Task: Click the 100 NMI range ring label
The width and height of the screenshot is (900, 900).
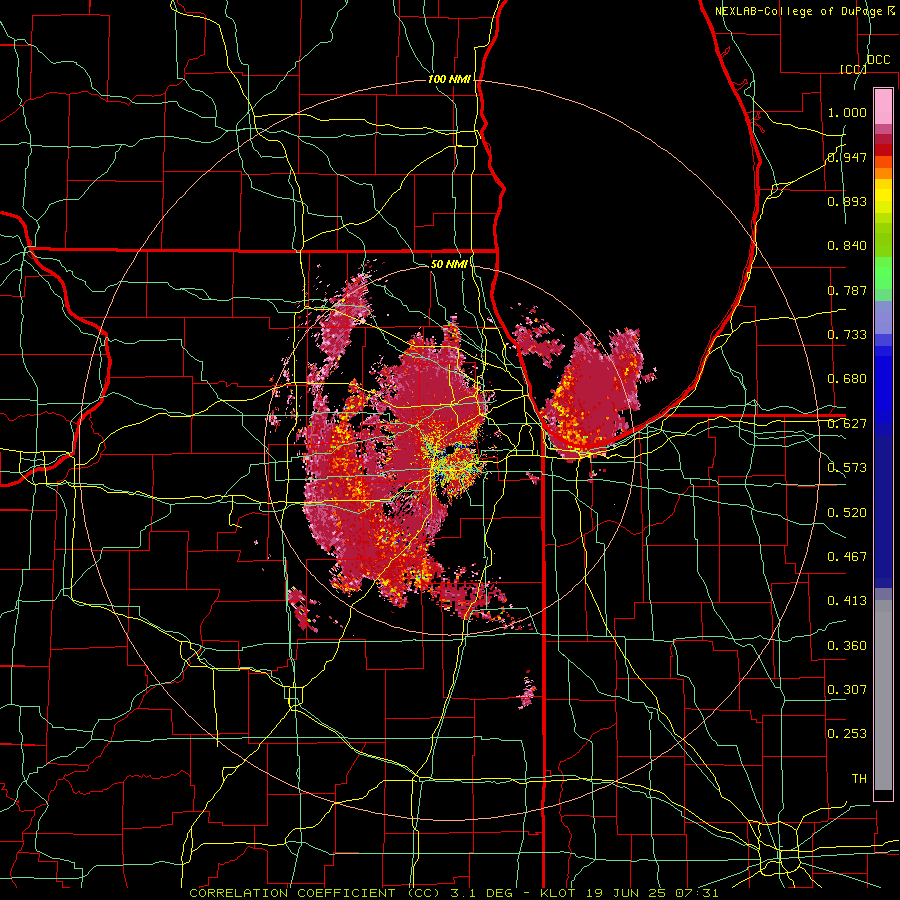Action: coord(449,79)
